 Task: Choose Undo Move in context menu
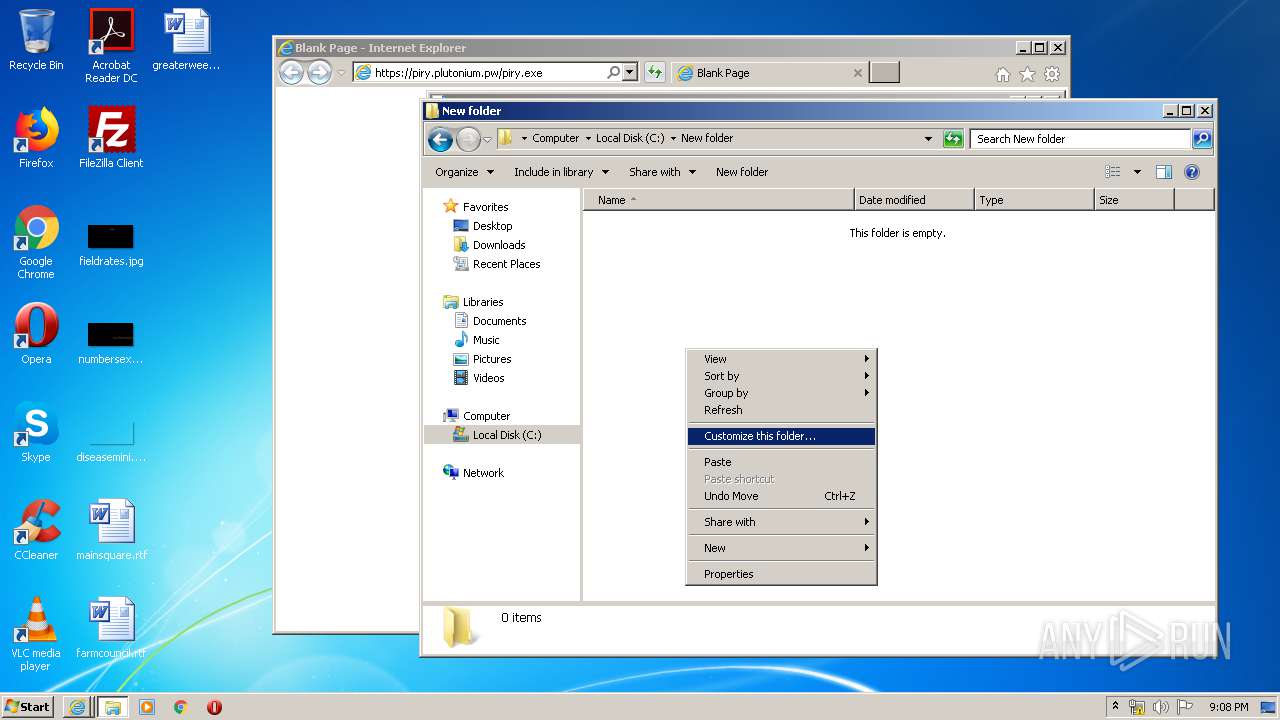[x=781, y=496]
